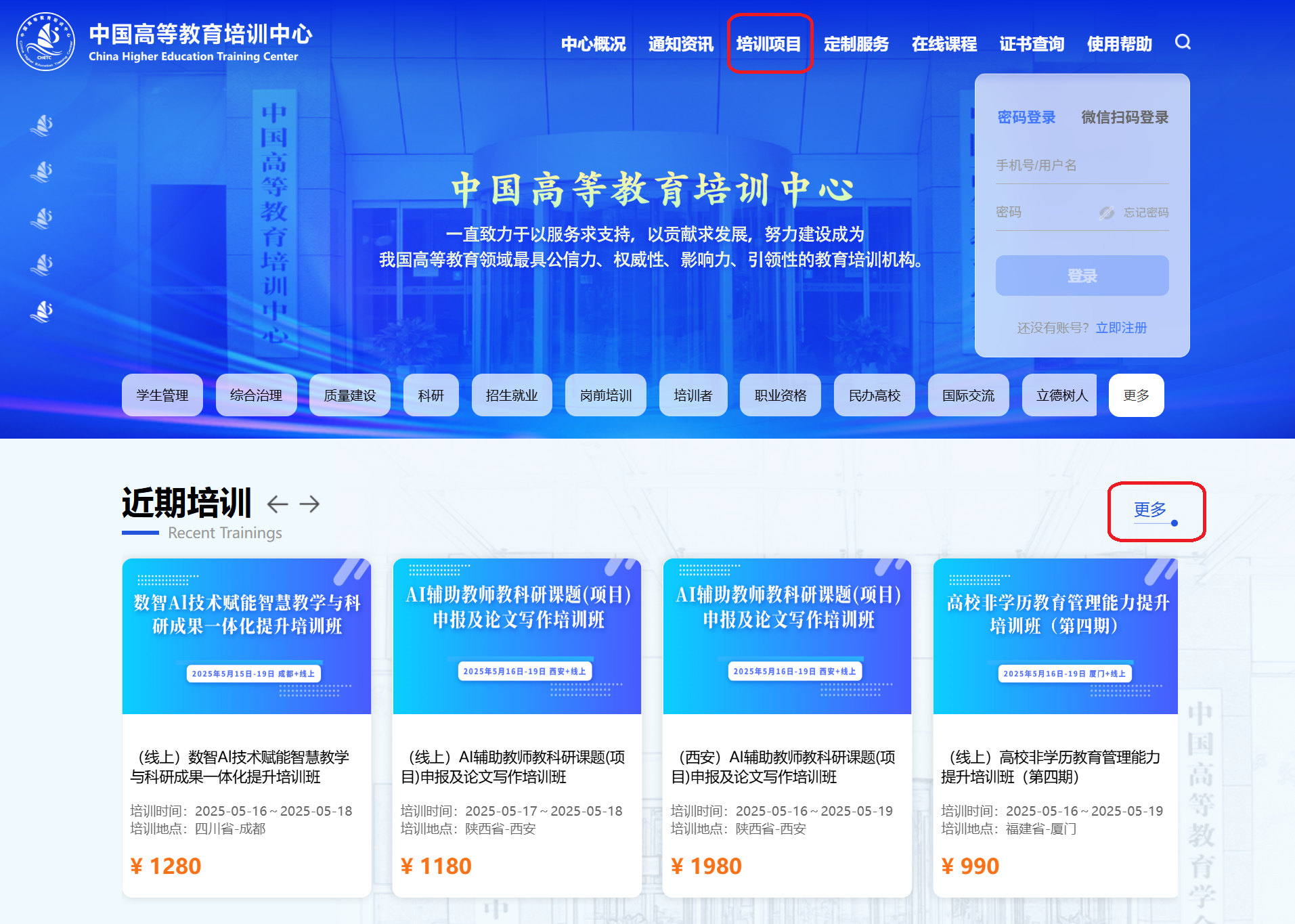
Task: Click the ¥ 990 price
Action: pyautogui.click(x=970, y=866)
